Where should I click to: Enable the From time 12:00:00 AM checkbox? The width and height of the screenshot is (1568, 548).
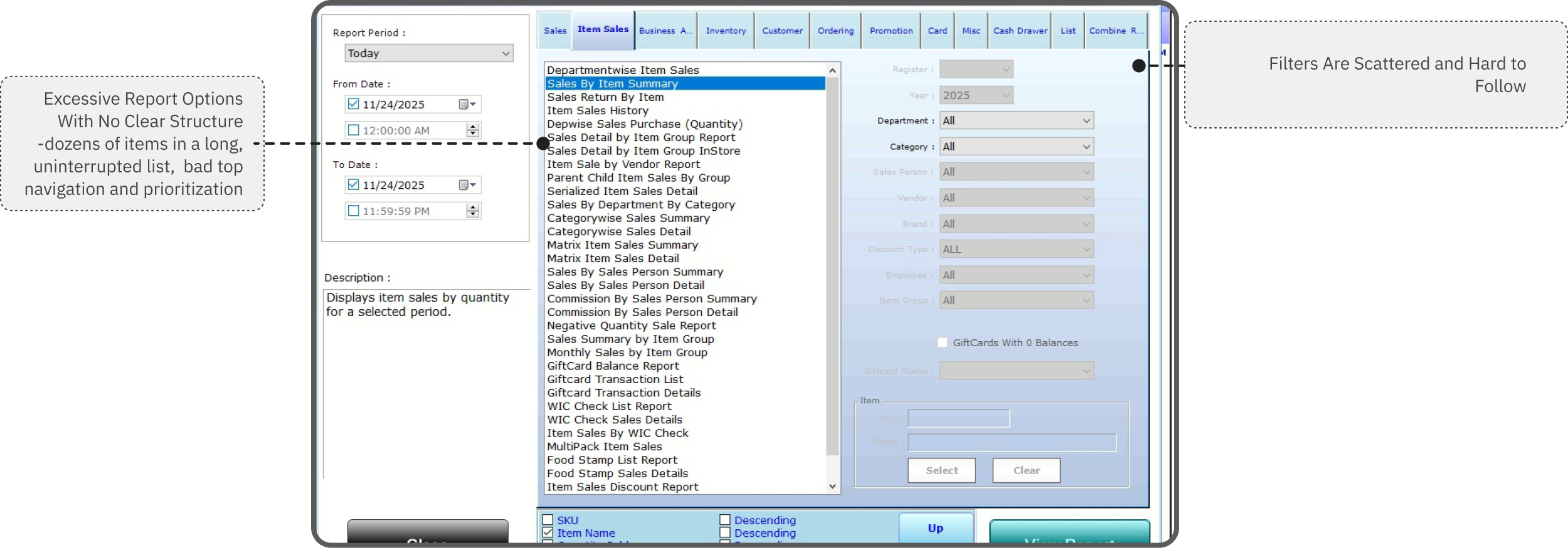coord(354,130)
